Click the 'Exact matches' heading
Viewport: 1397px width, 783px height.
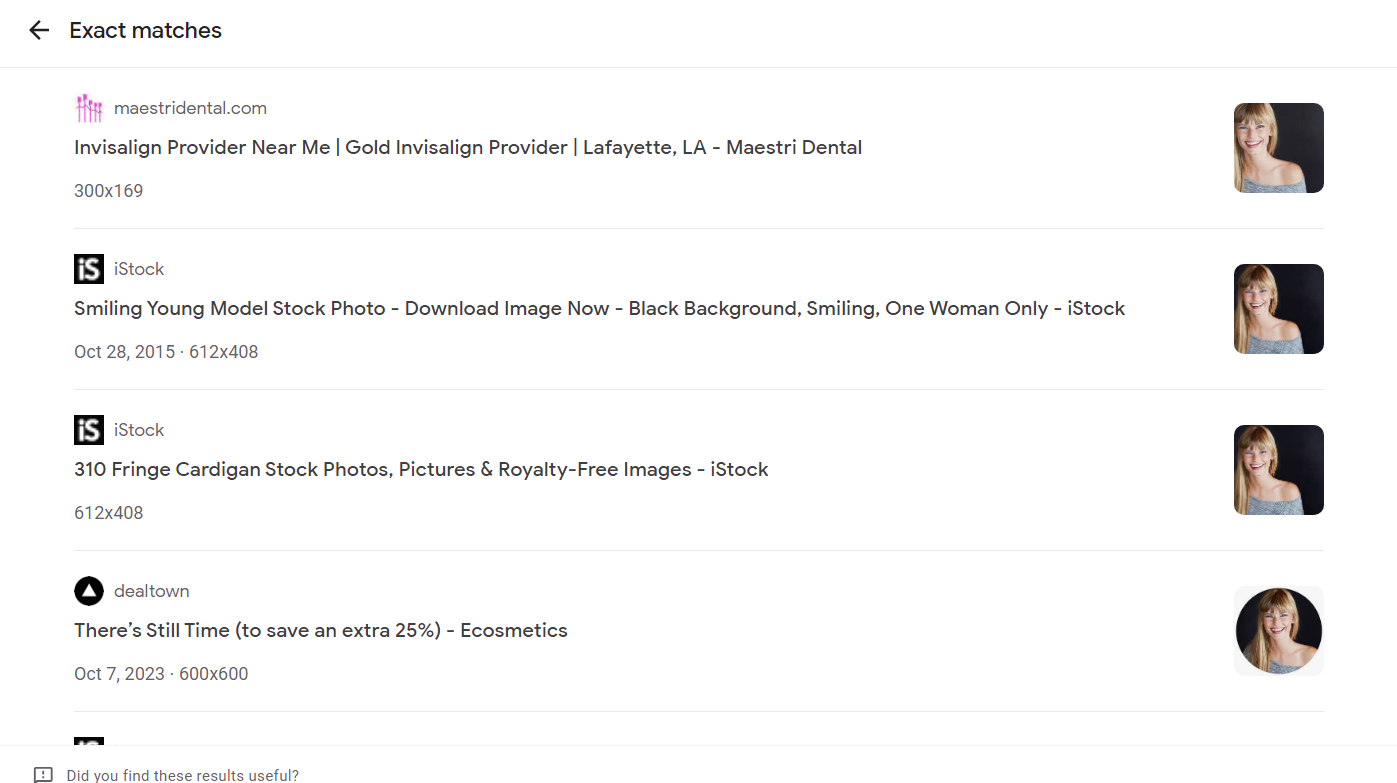[x=146, y=31]
